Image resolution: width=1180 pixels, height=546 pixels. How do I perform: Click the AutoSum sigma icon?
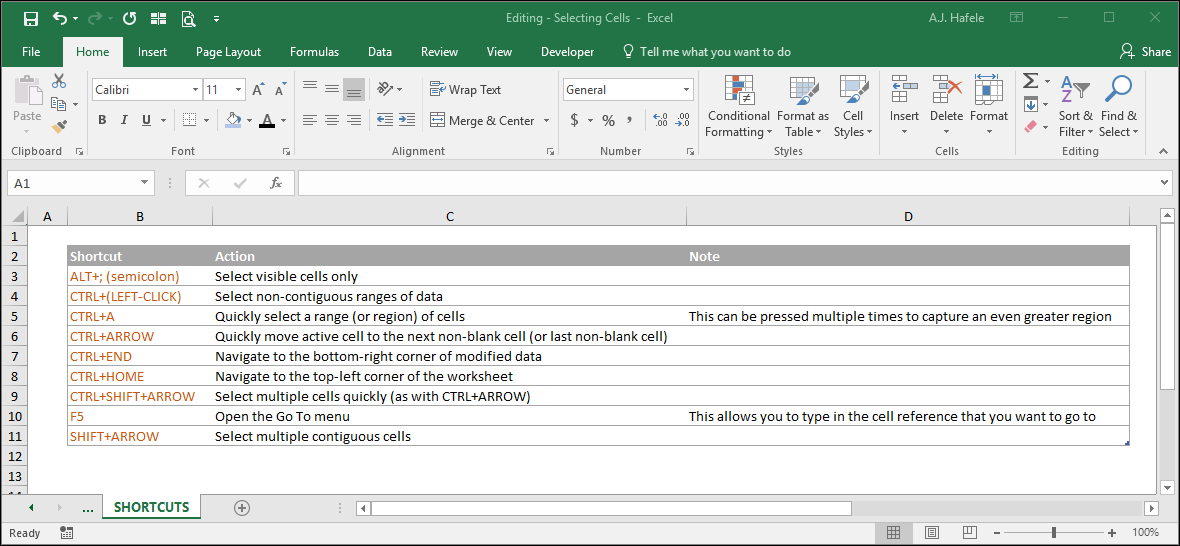(1030, 81)
